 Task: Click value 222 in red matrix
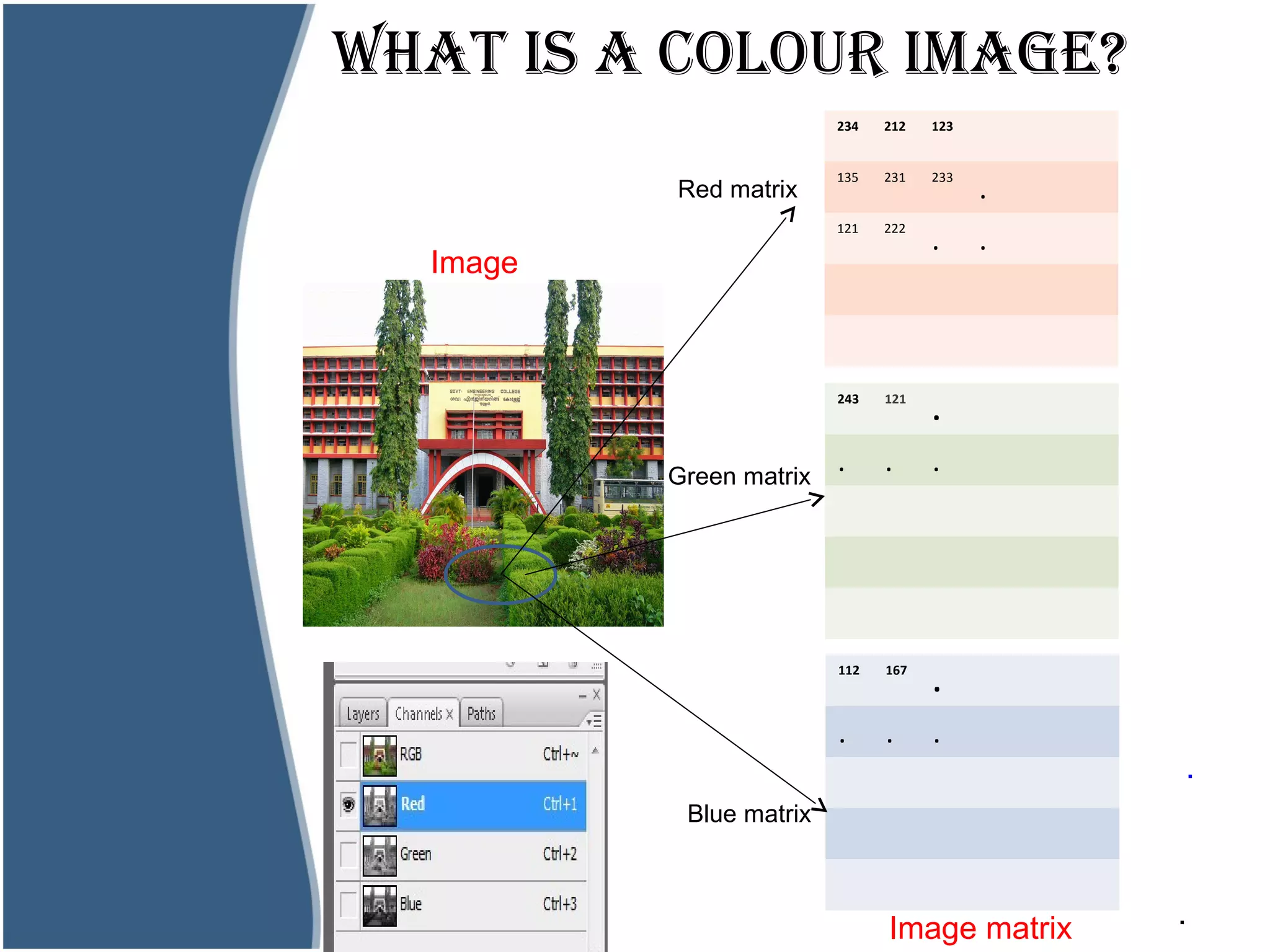(x=895, y=229)
